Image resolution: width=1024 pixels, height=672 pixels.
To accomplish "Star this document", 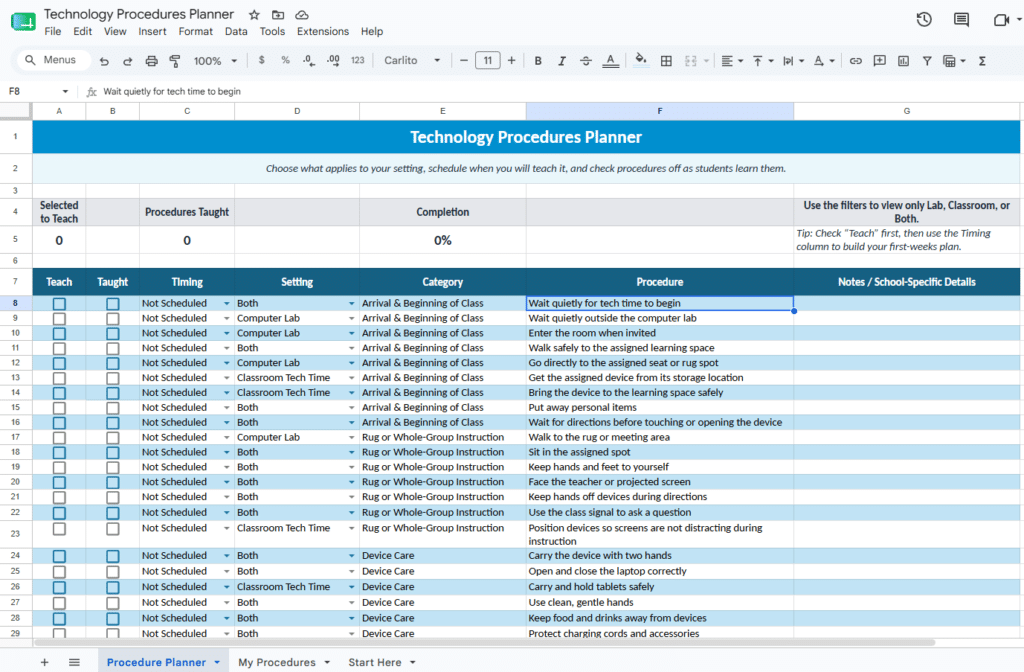I will 254,14.
